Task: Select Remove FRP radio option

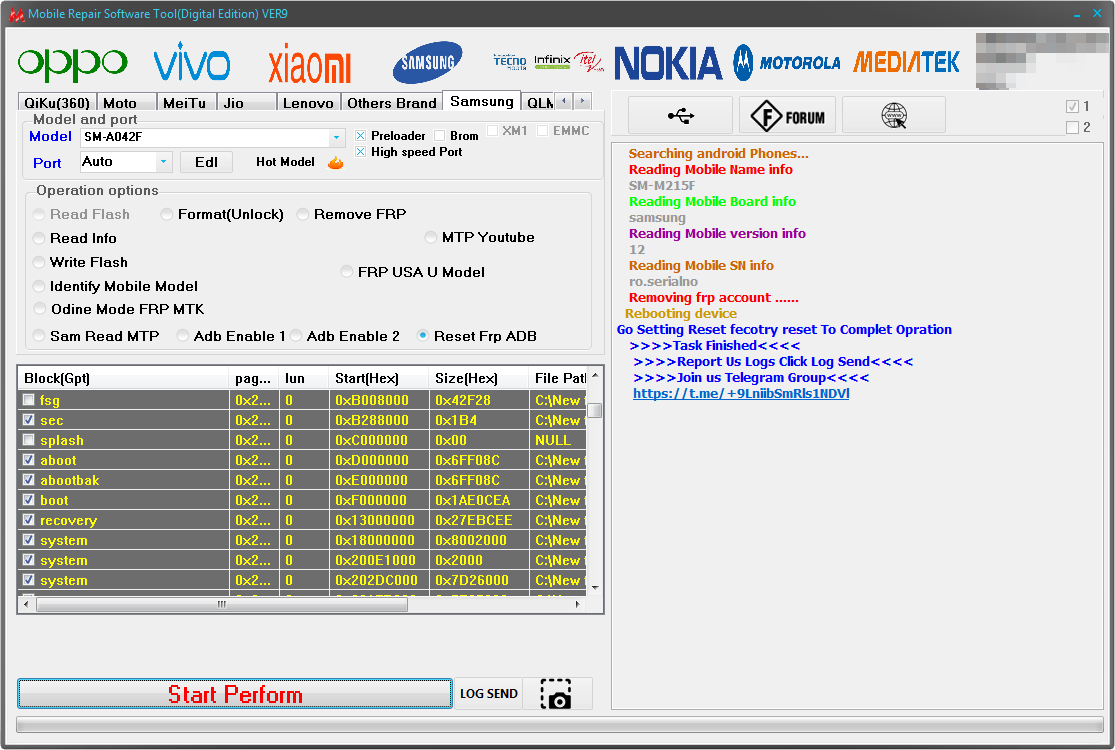Action: [303, 215]
